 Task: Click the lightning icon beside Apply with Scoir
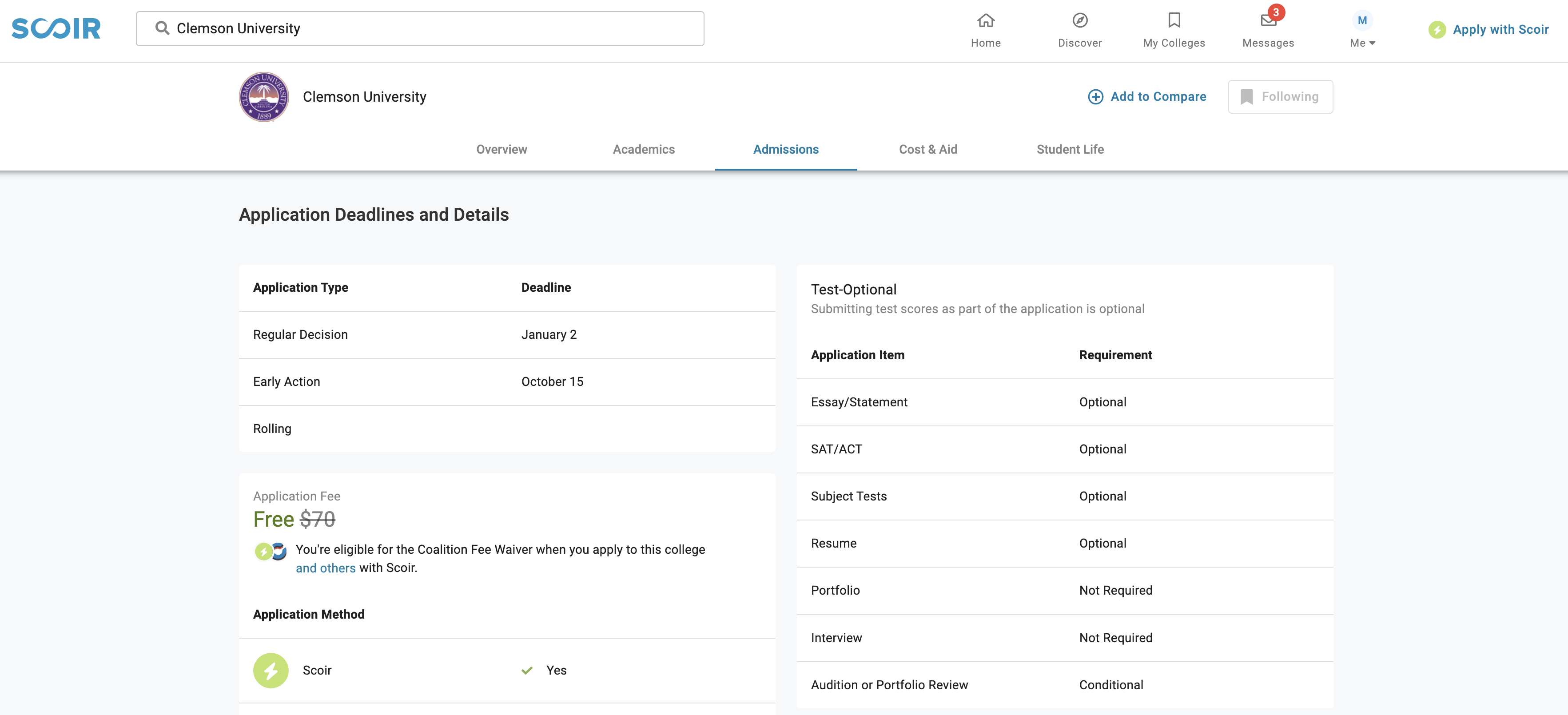pyautogui.click(x=1437, y=29)
